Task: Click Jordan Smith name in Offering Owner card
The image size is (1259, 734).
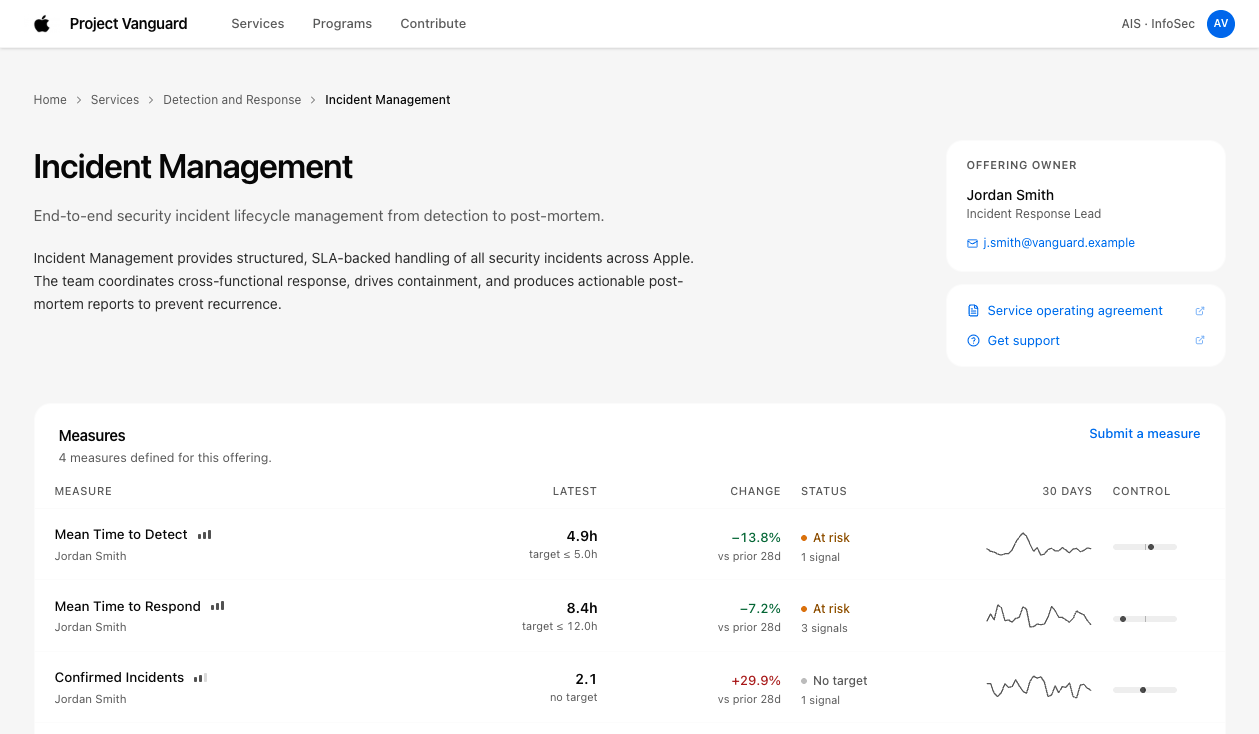Action: point(1010,195)
